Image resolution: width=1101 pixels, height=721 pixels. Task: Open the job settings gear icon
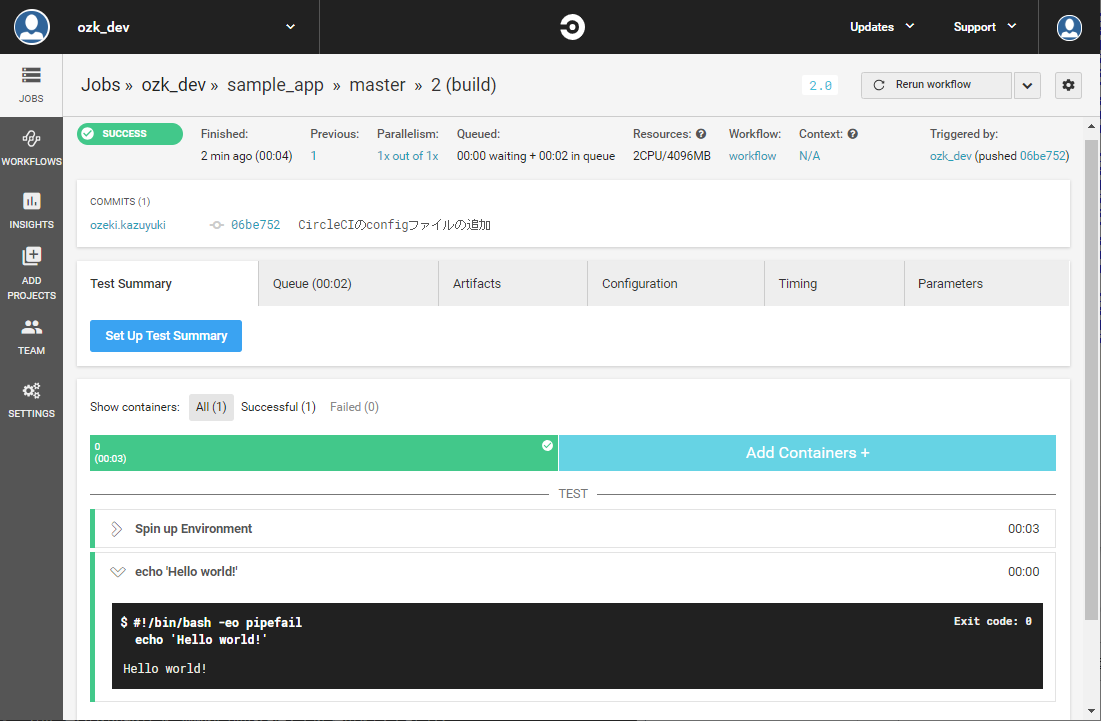1067,85
